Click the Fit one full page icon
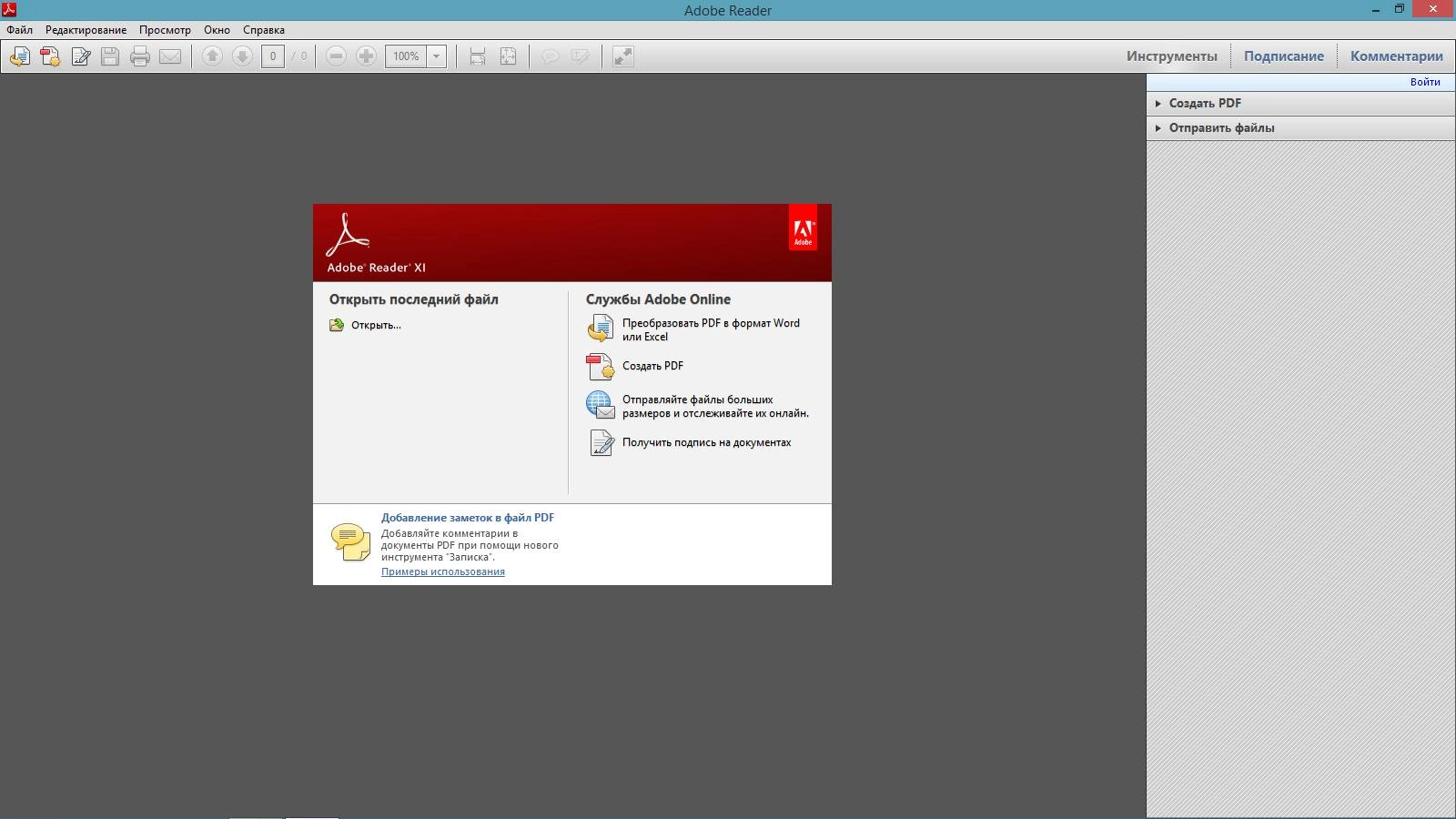This screenshot has width=1456, height=819. pos(508,56)
